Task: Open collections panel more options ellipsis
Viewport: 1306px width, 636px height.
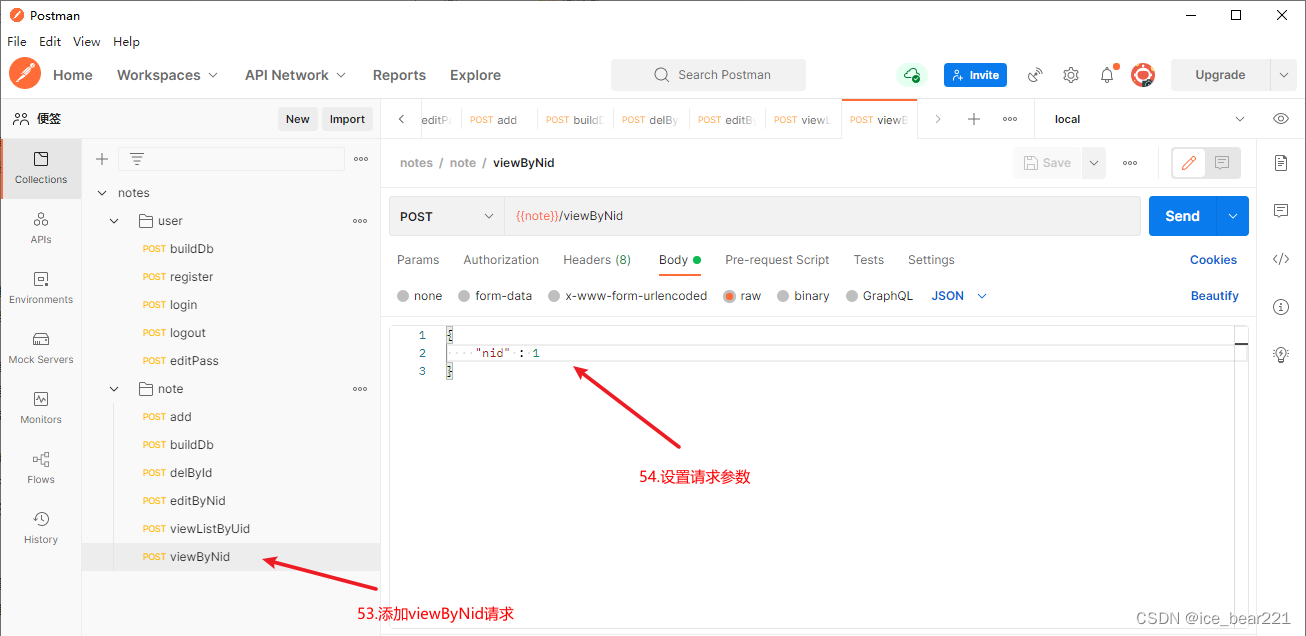Action: click(361, 159)
